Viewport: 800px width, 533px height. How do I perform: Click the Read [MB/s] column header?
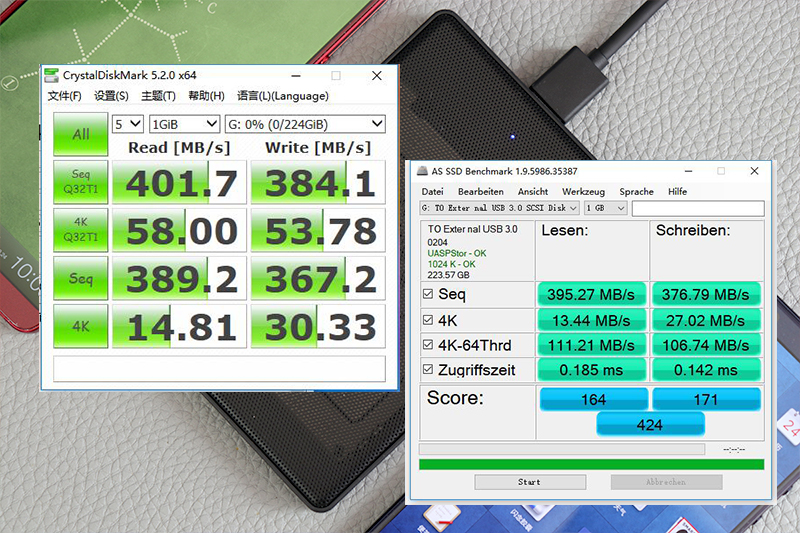point(179,147)
